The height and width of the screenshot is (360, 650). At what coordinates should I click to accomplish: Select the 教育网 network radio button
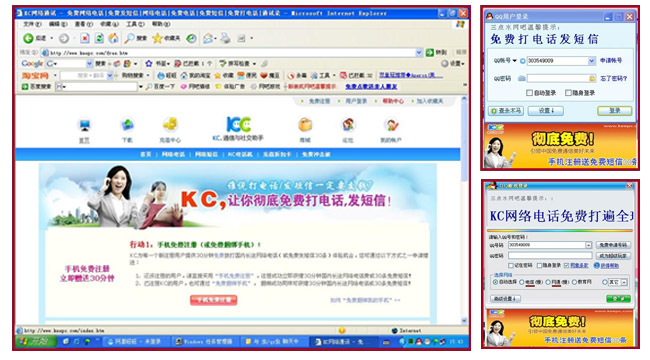575,282
